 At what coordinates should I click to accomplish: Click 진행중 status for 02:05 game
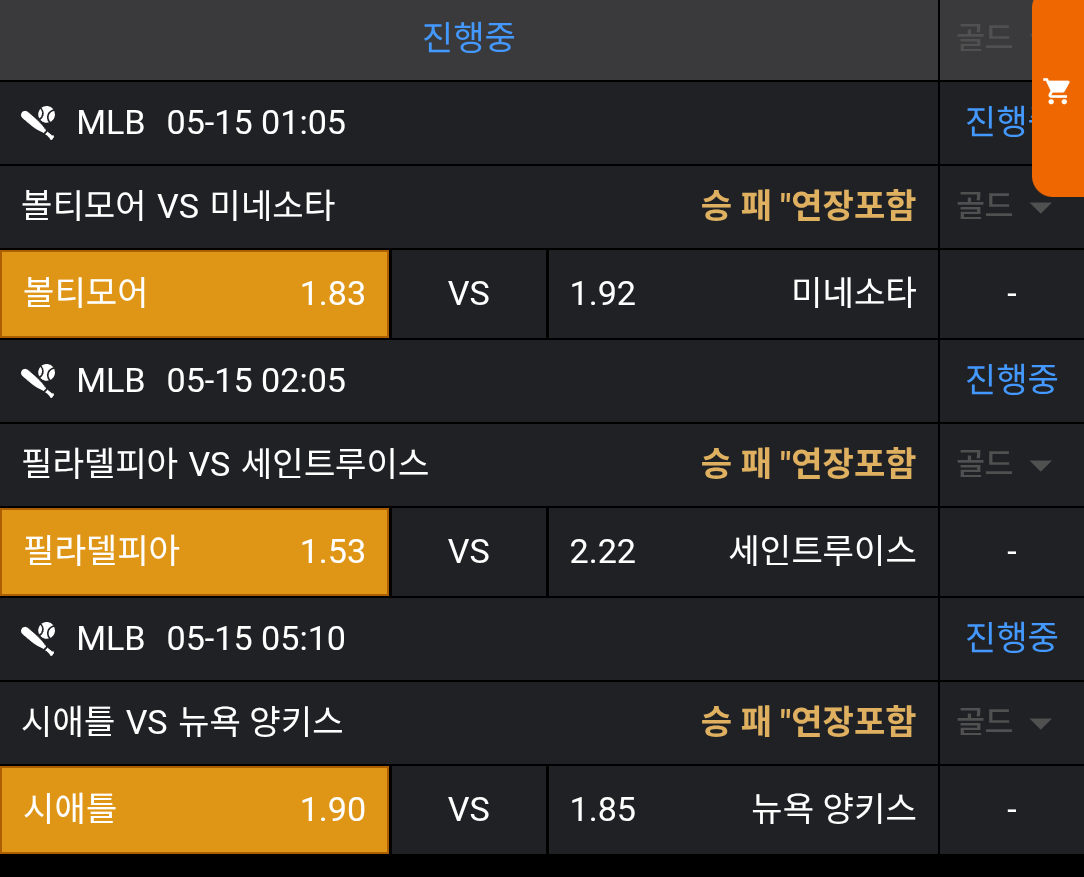(x=1011, y=380)
